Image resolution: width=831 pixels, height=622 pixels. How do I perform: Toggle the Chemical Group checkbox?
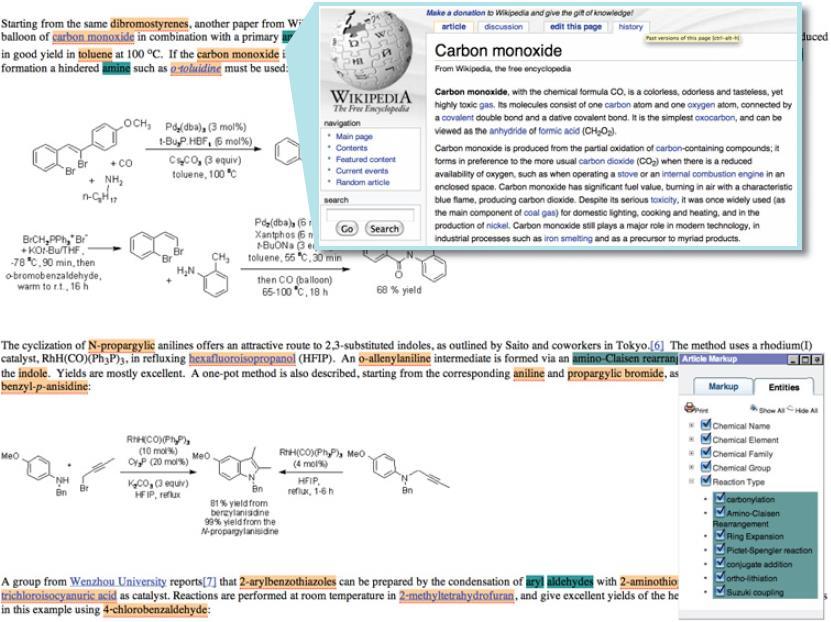[706, 467]
